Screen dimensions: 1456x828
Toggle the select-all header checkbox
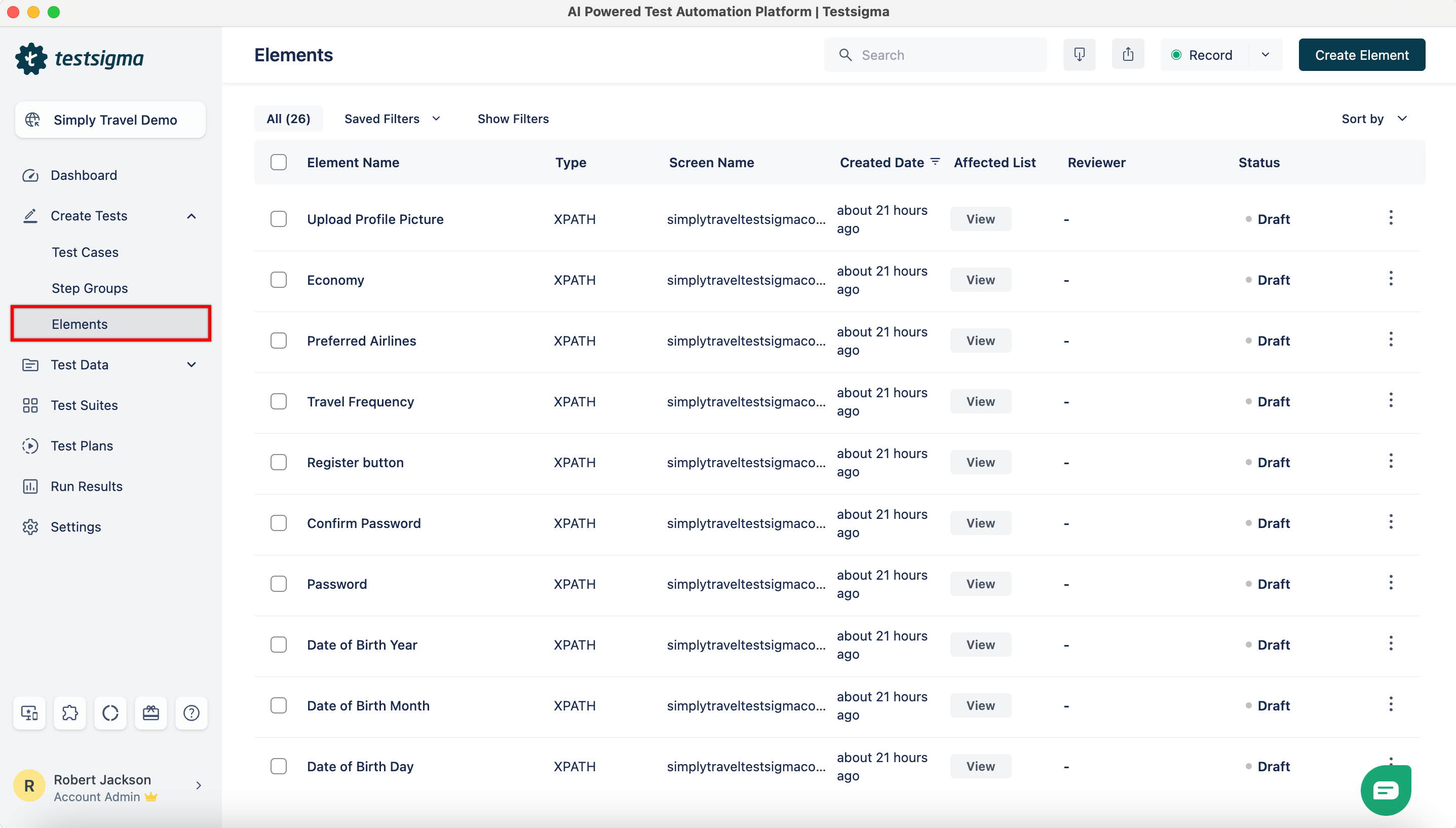click(x=279, y=162)
